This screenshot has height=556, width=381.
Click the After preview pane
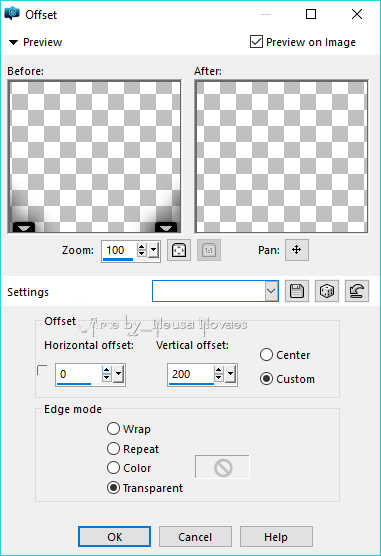(x=281, y=156)
